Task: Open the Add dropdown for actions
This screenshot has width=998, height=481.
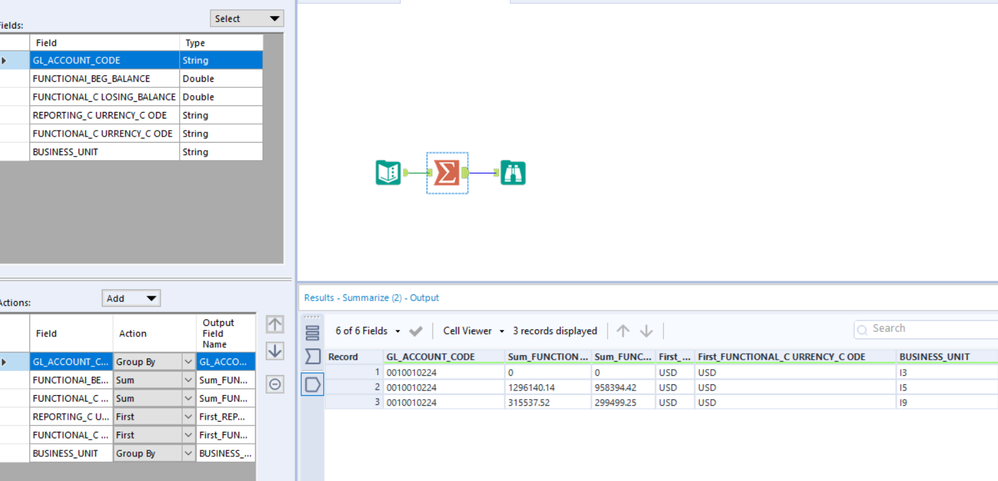Action: coord(131,298)
